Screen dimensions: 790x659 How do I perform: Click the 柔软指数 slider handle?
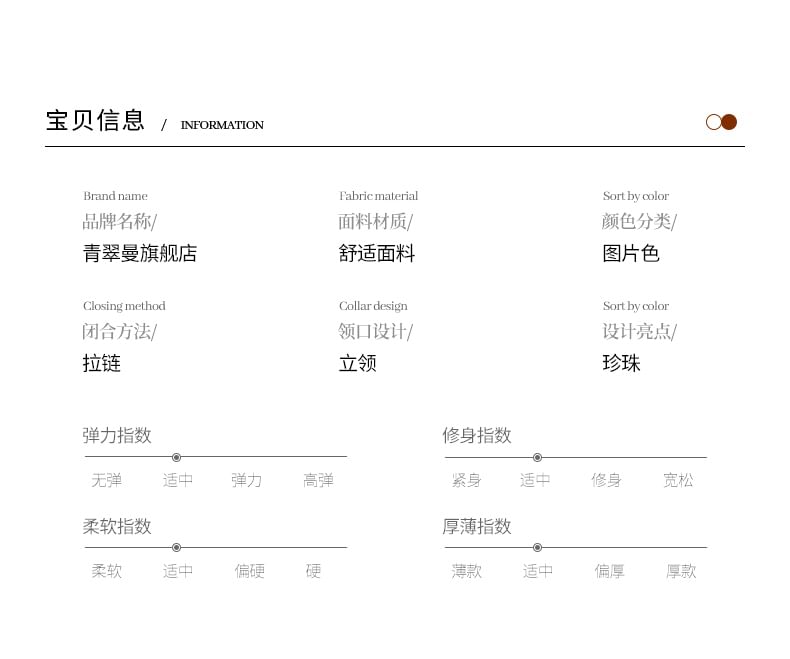(x=176, y=547)
